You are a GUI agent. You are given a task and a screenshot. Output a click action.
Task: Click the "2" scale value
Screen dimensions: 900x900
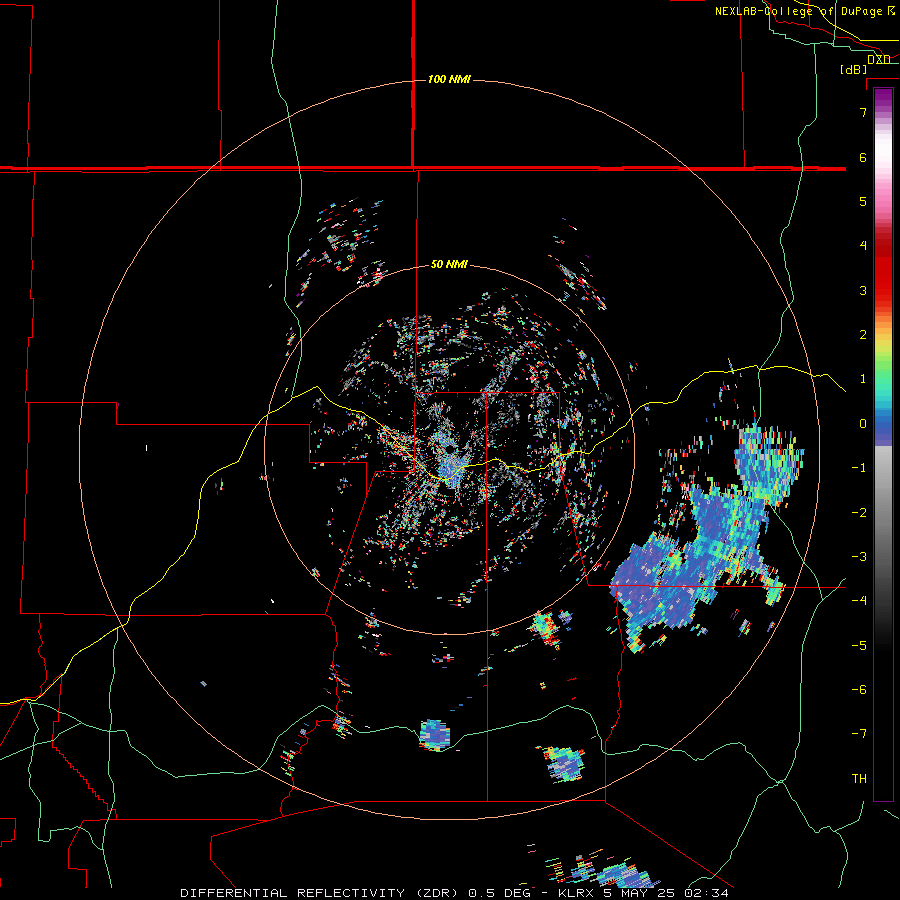tap(863, 335)
